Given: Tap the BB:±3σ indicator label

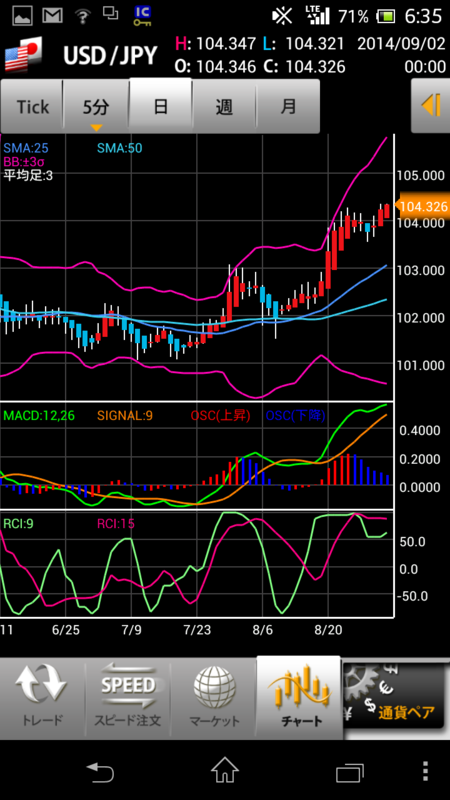Looking at the screenshot, I should tap(23, 162).
